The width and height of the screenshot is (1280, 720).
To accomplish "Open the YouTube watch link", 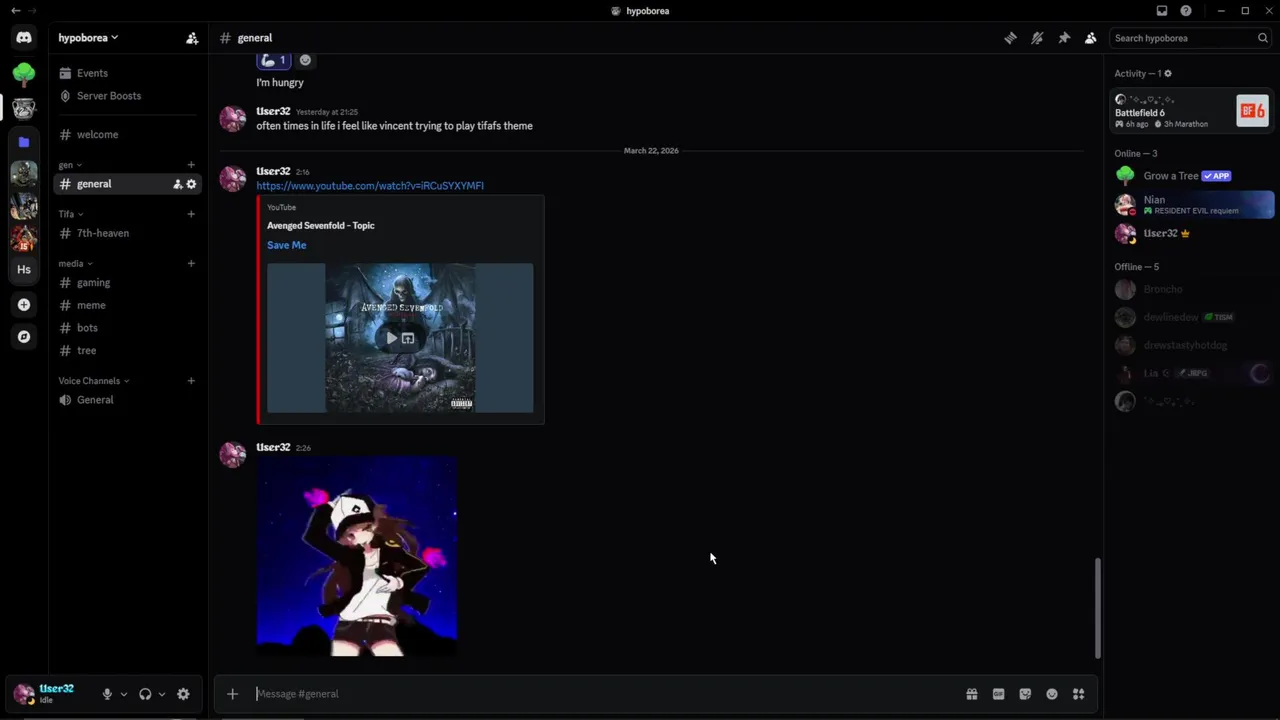I will point(370,186).
